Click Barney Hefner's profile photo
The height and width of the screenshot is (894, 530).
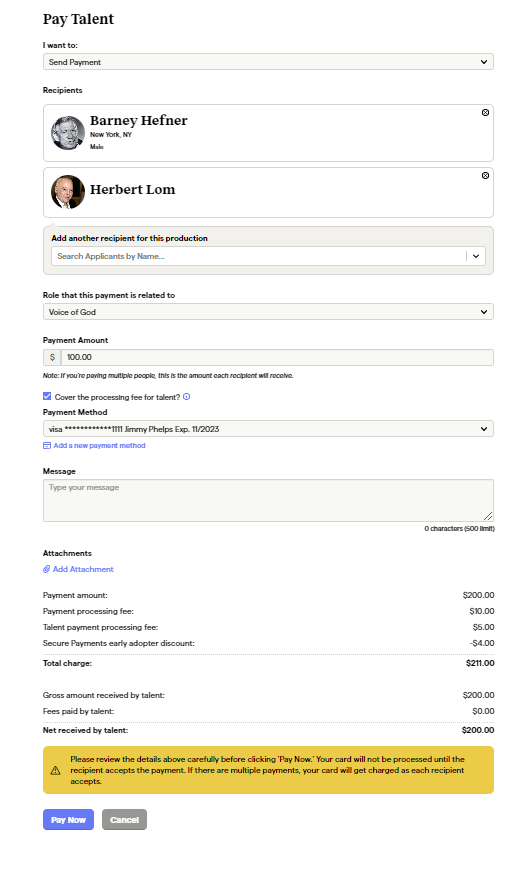pos(68,133)
